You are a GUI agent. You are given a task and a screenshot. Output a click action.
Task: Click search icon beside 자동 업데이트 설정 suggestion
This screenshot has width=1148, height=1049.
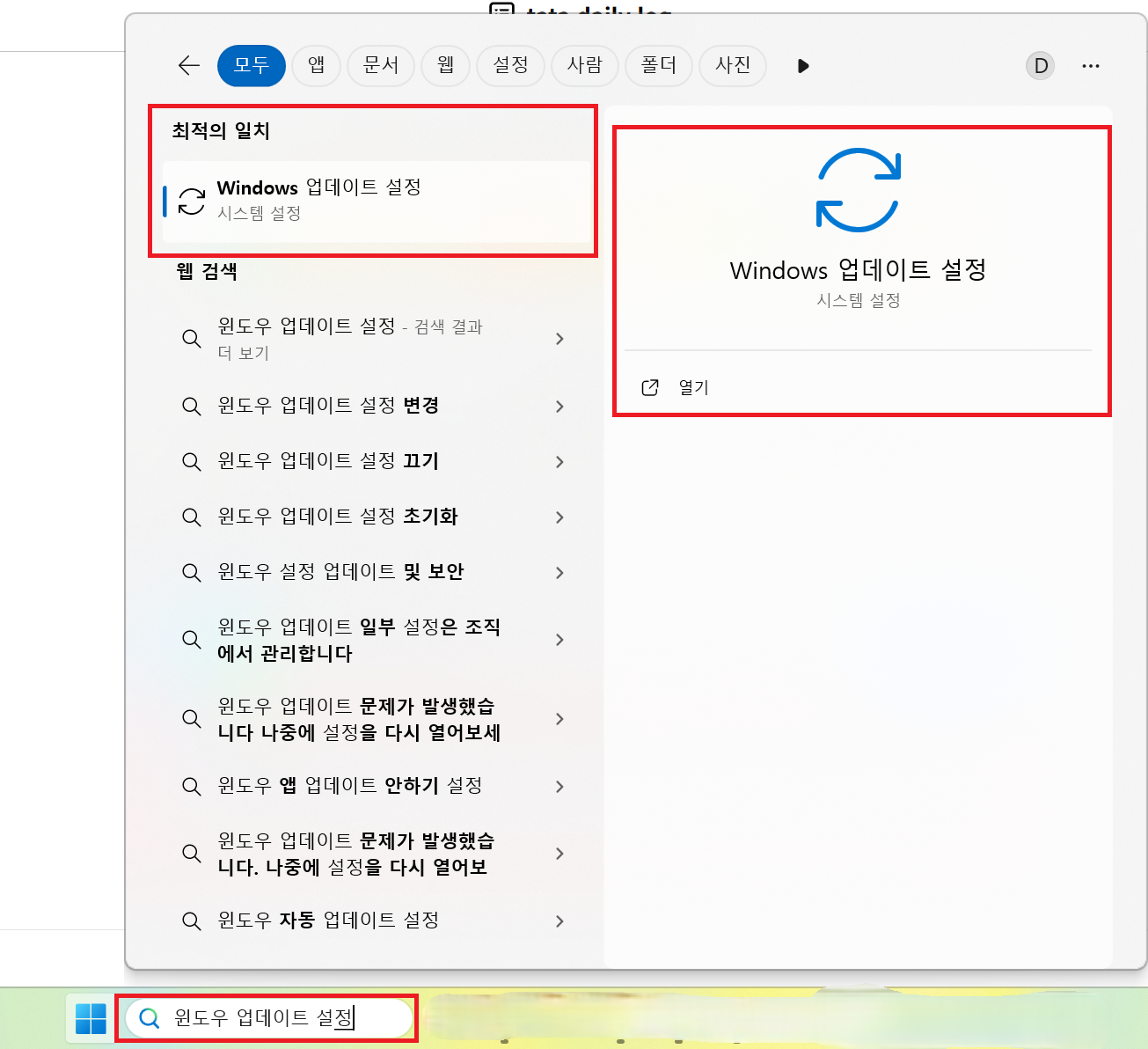click(191, 921)
